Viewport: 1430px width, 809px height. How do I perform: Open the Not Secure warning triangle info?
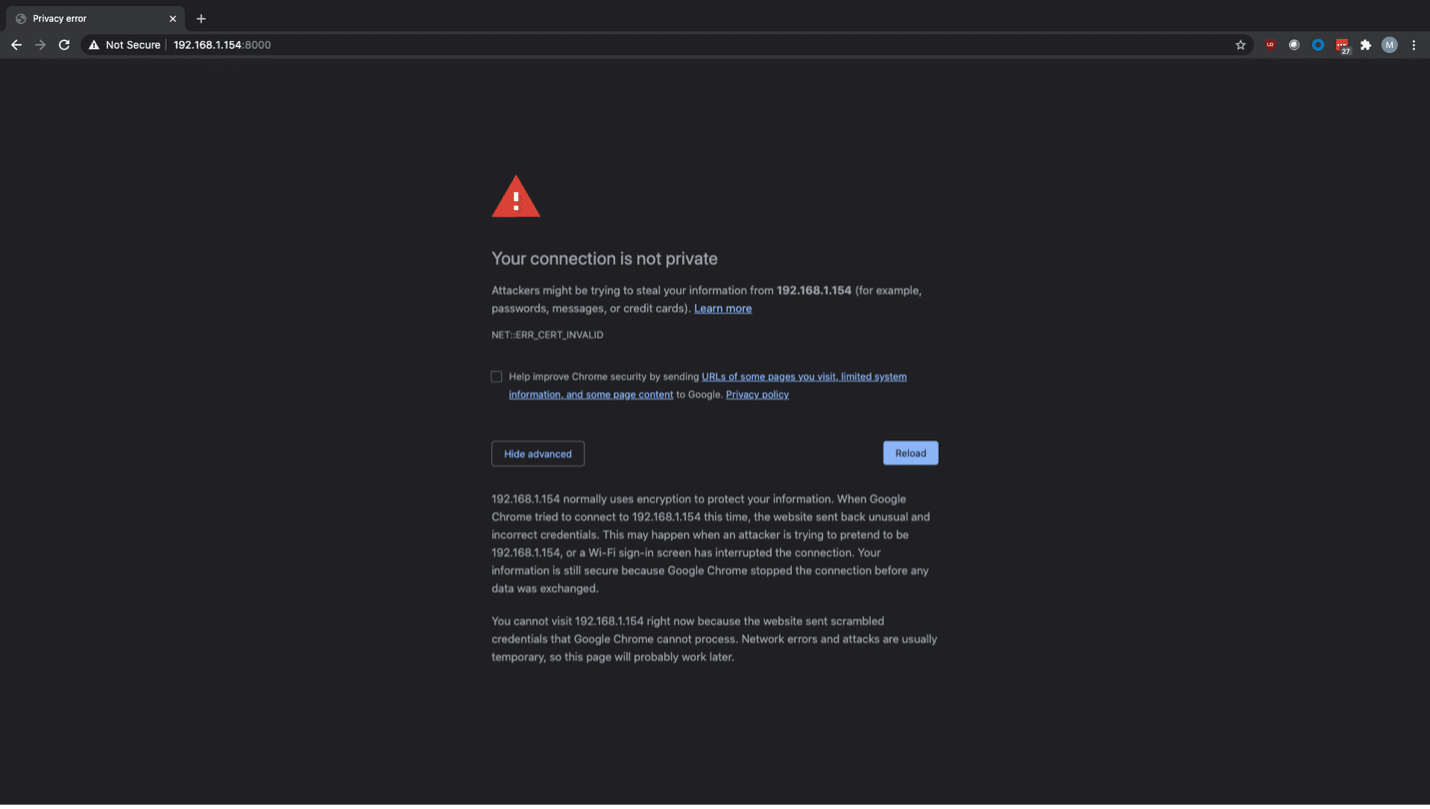pos(94,45)
